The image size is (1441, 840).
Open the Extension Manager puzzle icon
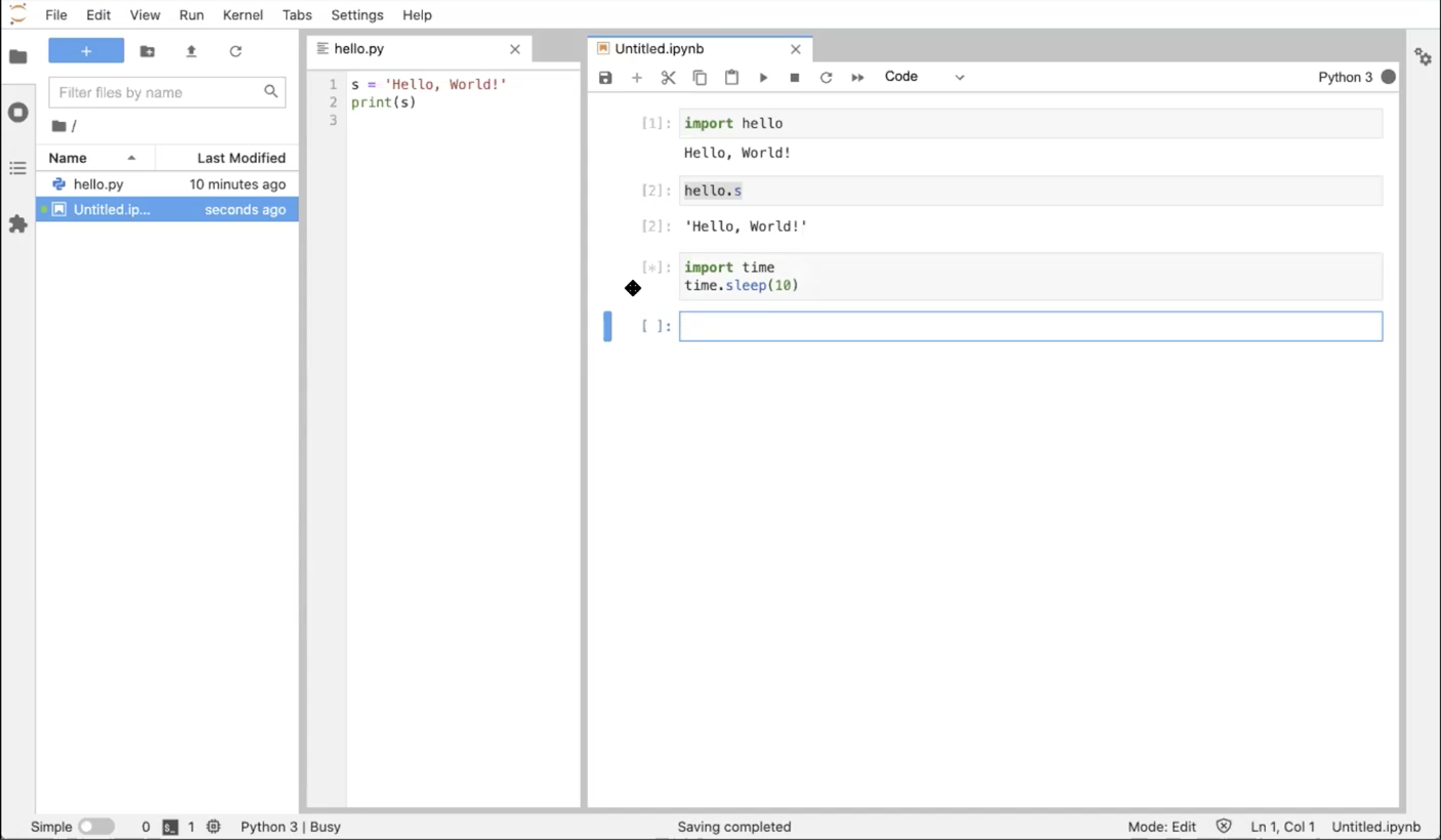tap(18, 225)
